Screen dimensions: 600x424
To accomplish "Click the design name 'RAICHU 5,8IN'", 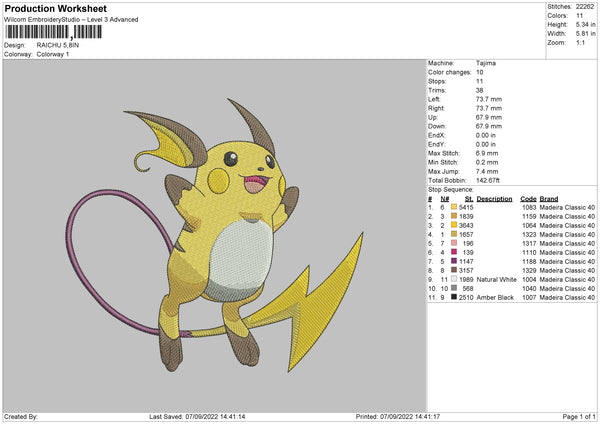I will (58, 45).
